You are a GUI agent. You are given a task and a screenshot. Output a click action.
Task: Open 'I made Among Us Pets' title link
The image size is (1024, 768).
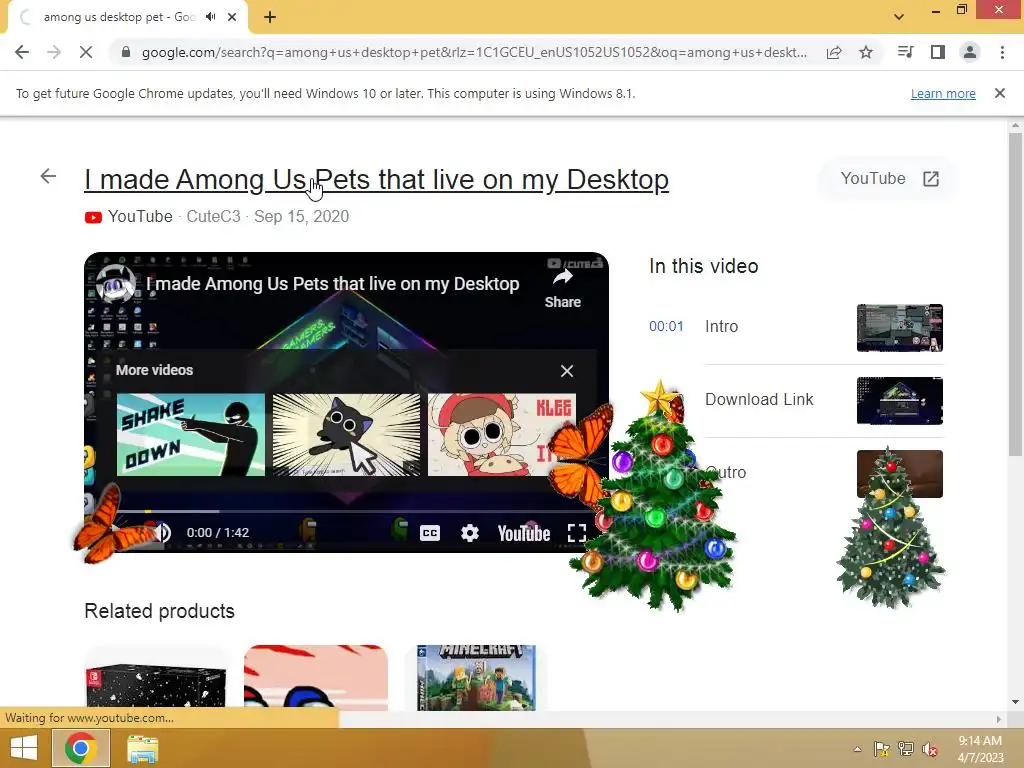pos(376,180)
